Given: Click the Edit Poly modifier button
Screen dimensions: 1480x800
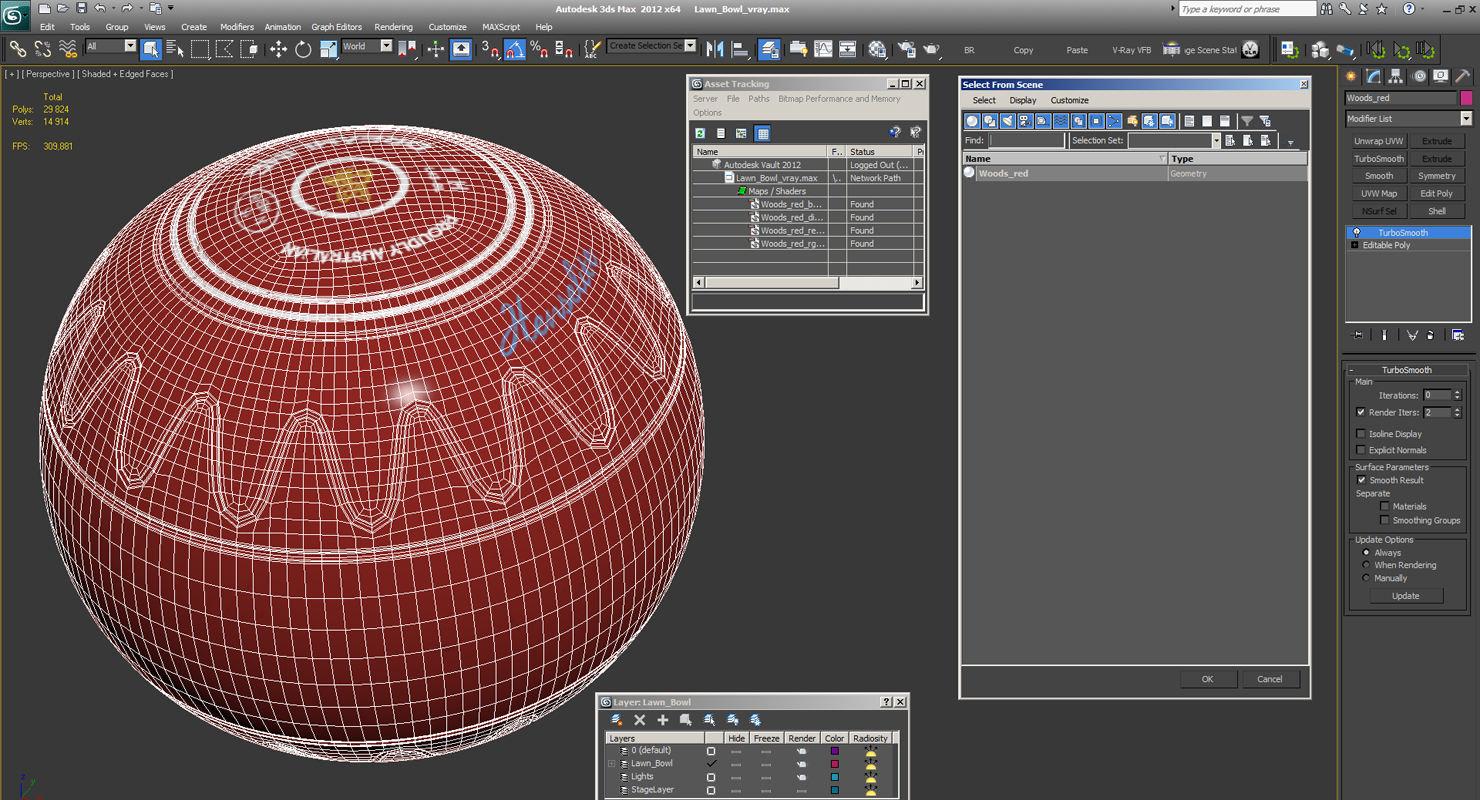Looking at the screenshot, I should (1437, 194).
